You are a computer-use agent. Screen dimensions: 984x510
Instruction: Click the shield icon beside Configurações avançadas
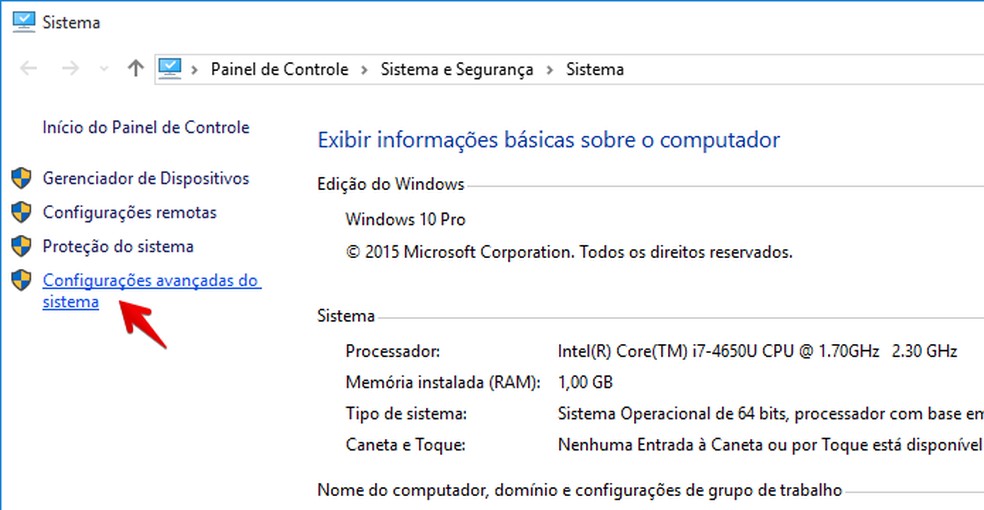tap(21, 281)
